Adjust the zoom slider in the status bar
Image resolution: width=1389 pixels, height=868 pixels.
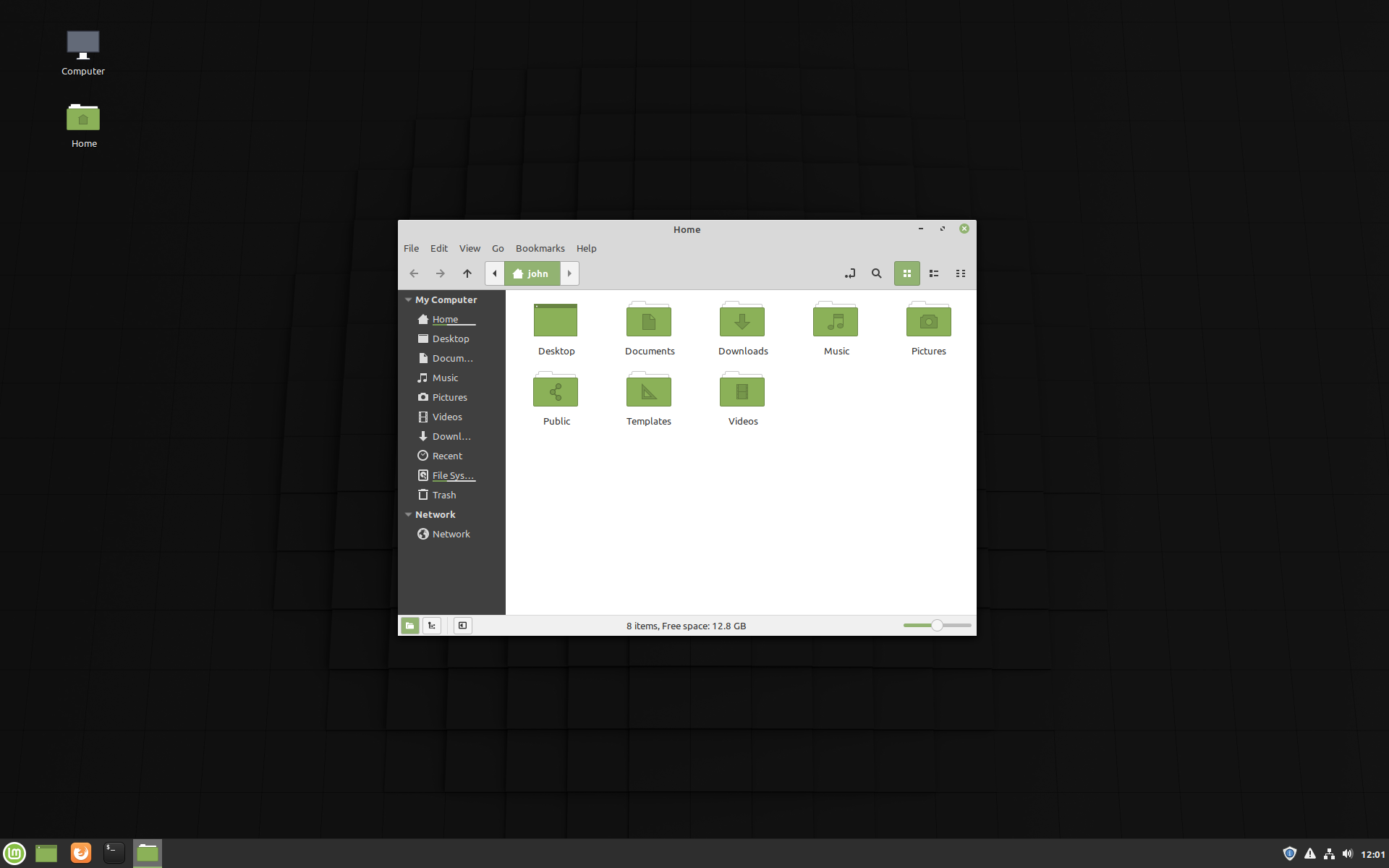click(937, 624)
